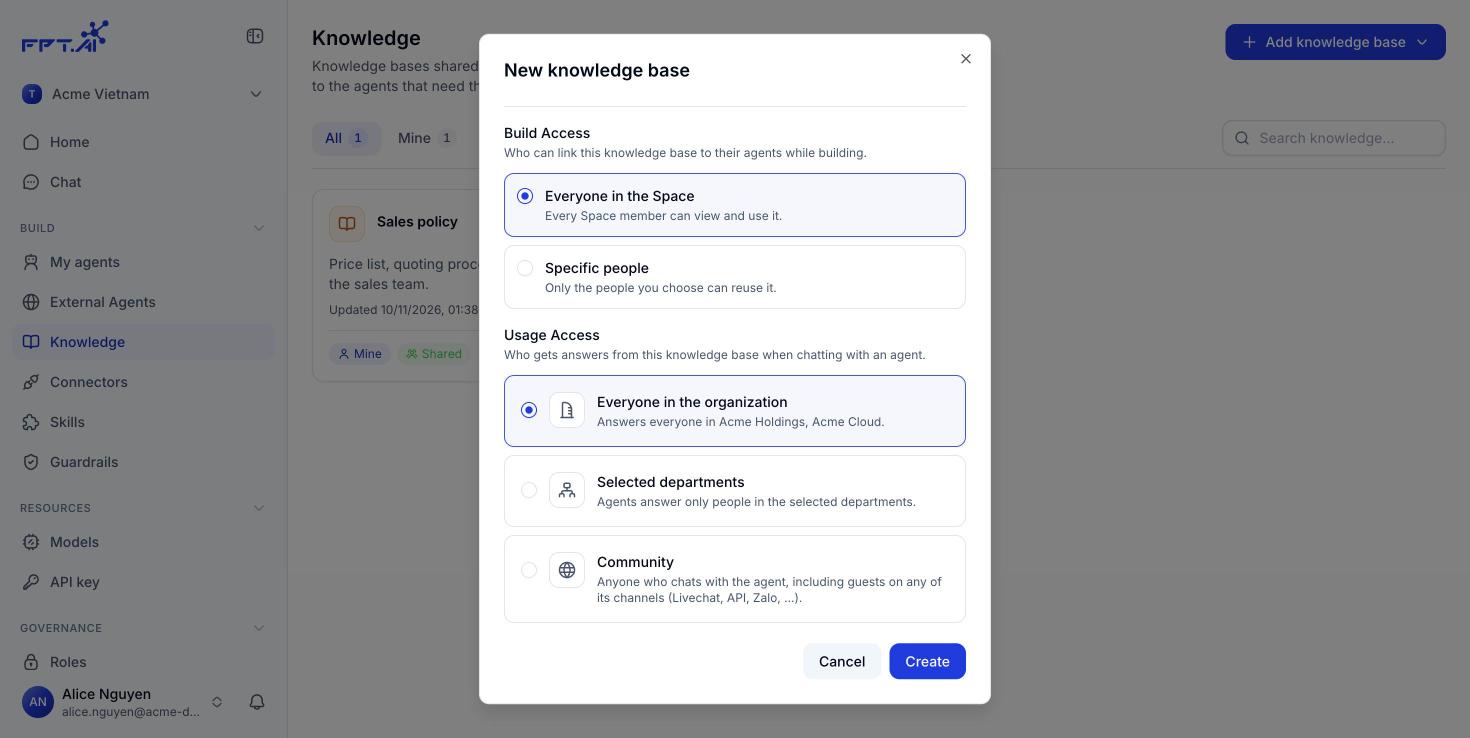This screenshot has width=1470, height=738.
Task: Click the Shared tag on Sales policy
Action: 434,354
